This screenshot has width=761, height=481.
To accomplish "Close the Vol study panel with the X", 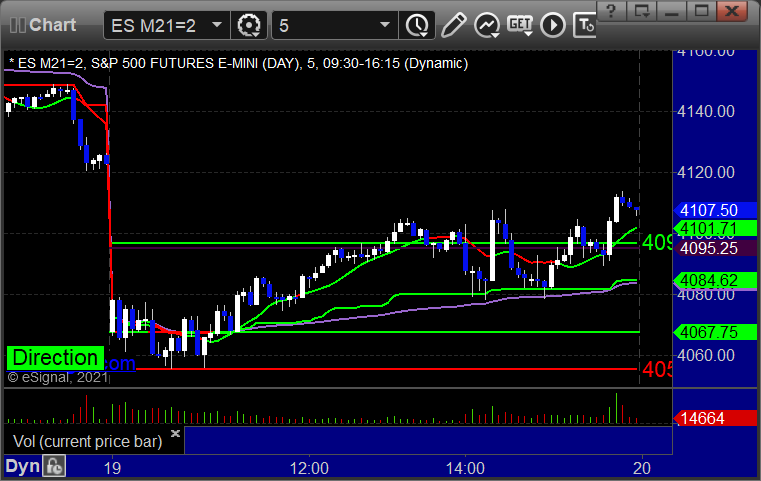I will [175, 433].
